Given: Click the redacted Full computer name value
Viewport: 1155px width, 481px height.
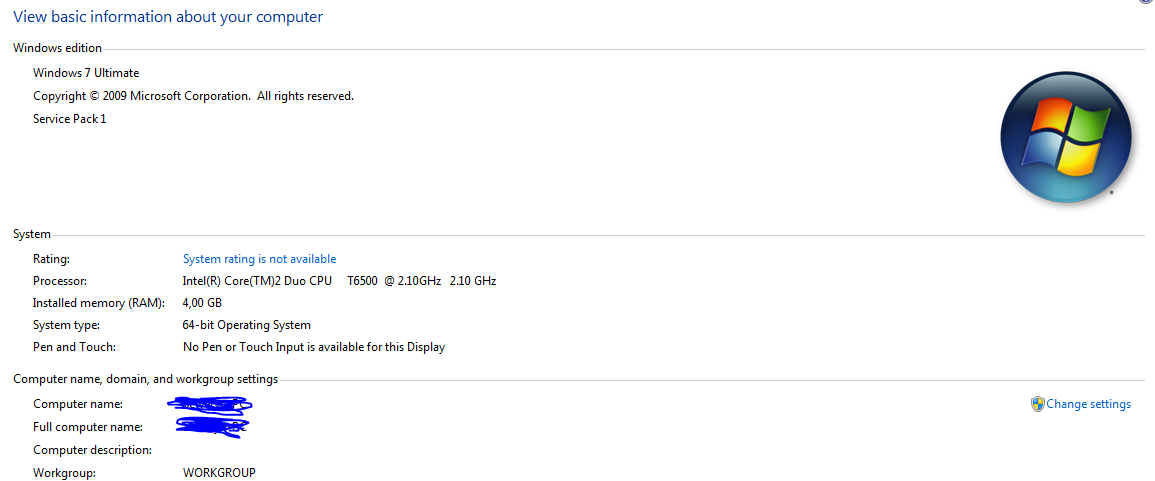Looking at the screenshot, I should pos(212,426).
